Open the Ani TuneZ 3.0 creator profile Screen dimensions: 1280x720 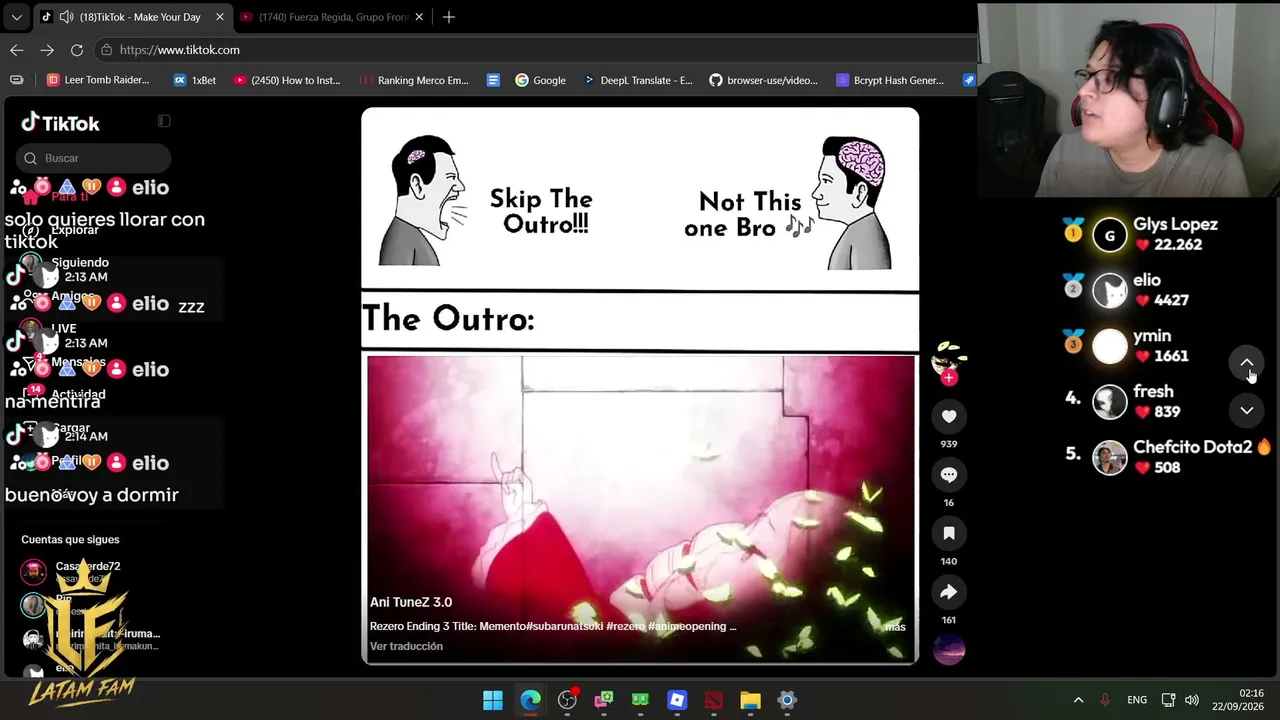click(411, 602)
